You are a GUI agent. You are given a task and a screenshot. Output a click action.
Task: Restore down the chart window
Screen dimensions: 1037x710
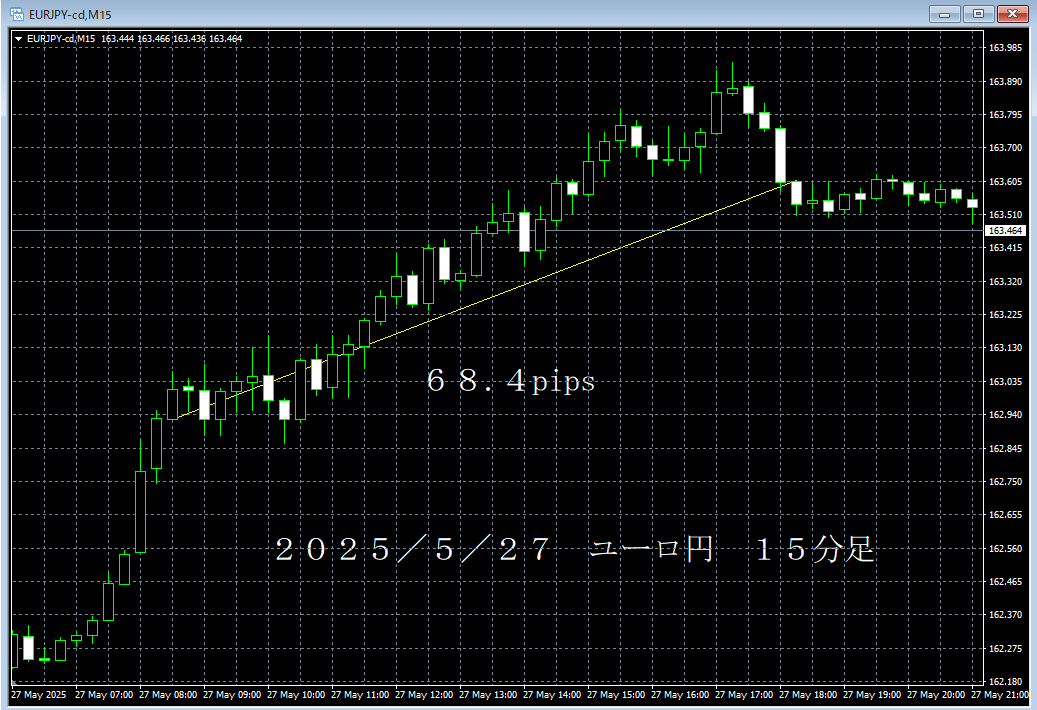[x=978, y=13]
